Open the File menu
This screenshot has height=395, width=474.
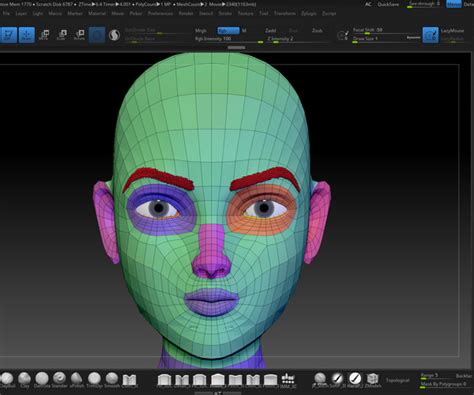click(x=6, y=14)
